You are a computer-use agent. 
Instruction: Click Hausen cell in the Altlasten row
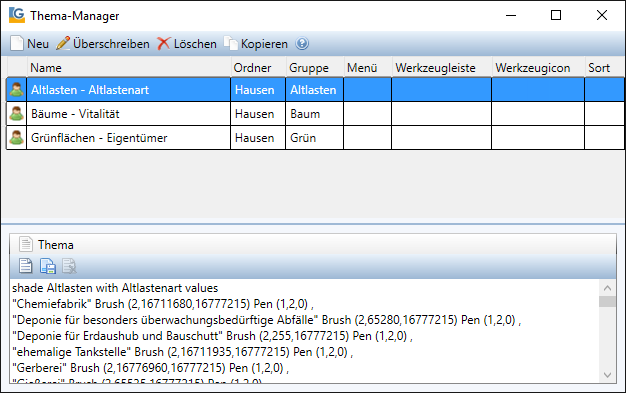[x=258, y=90]
